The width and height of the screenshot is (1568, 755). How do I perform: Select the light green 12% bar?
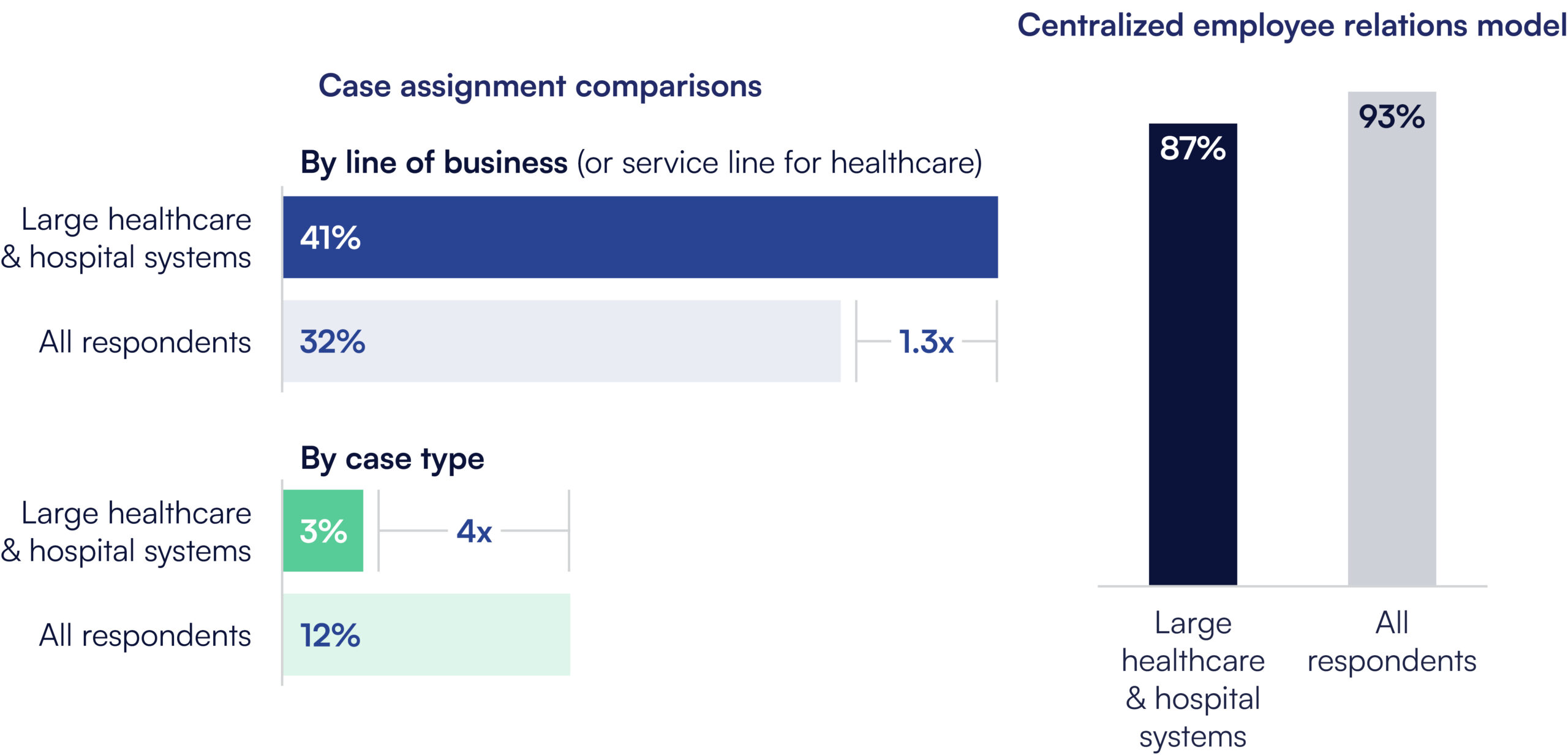pyautogui.click(x=426, y=635)
